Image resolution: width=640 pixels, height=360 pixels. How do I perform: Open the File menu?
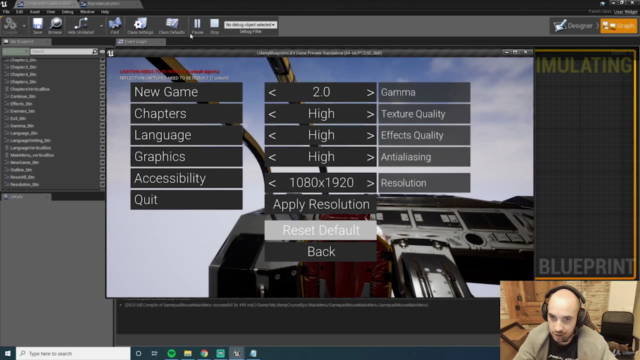6,12
